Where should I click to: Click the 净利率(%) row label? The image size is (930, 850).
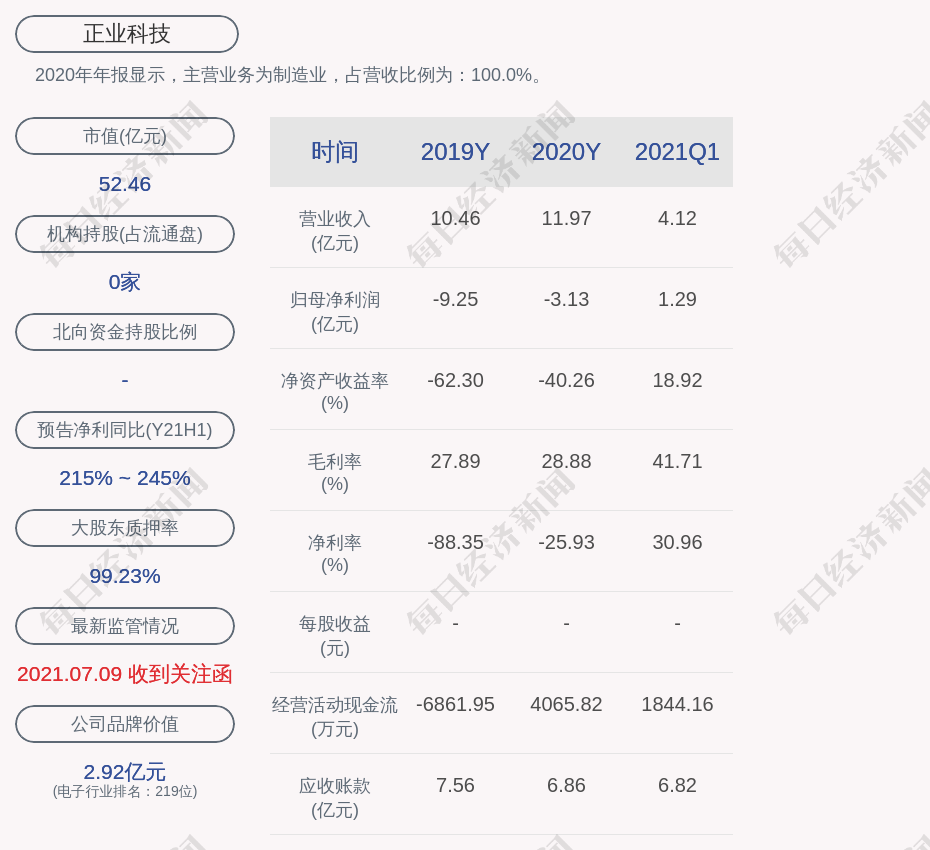335,553
